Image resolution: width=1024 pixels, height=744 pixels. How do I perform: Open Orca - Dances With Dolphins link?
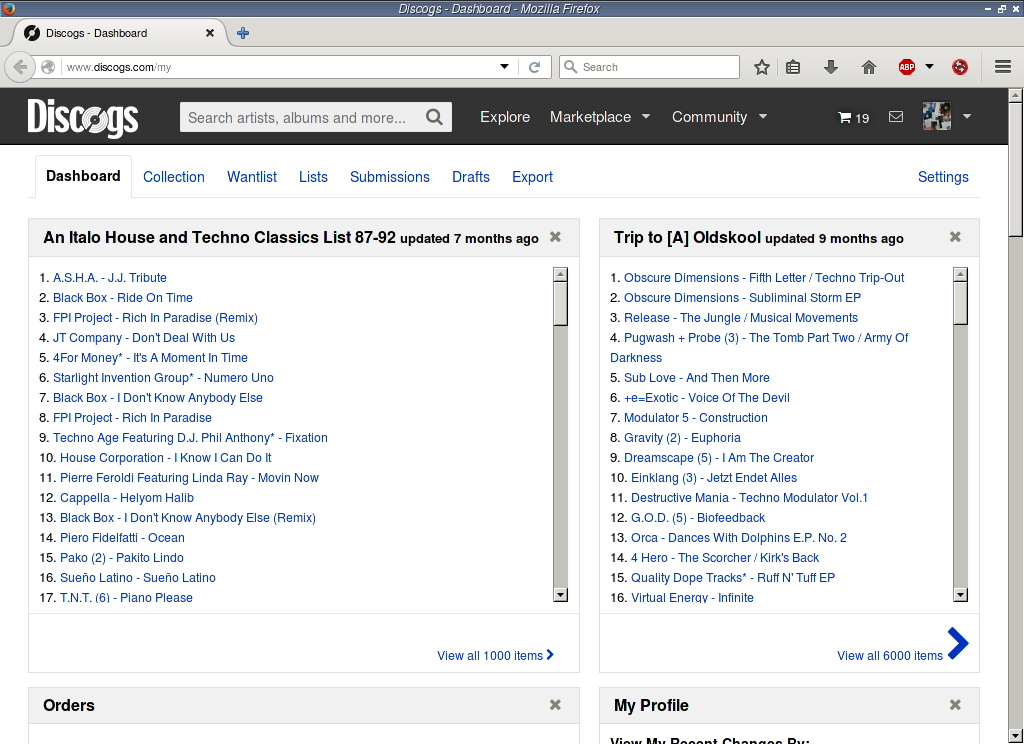click(739, 538)
